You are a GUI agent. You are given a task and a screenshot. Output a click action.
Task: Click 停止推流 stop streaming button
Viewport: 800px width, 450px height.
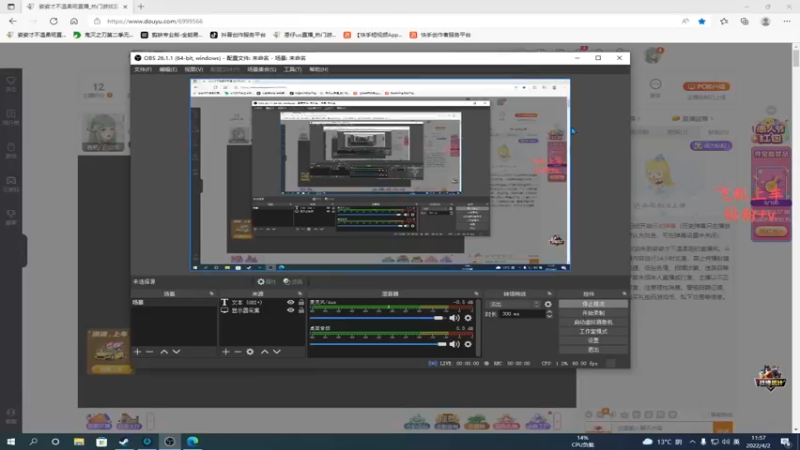[x=593, y=304]
